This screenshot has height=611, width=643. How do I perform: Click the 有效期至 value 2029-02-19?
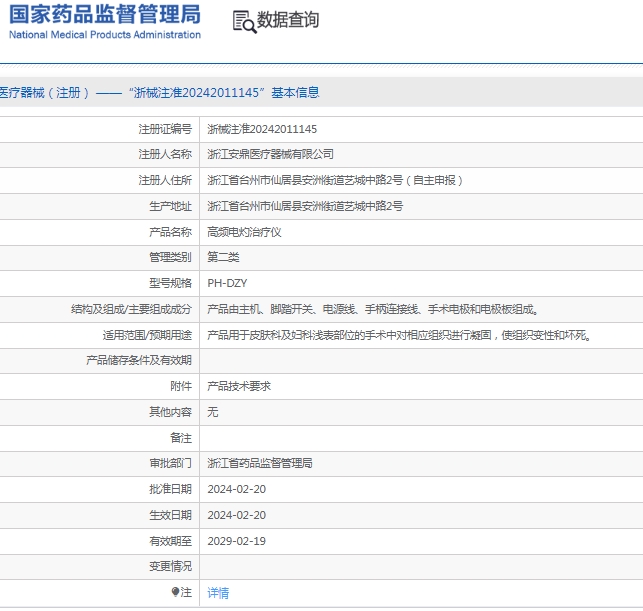coord(237,541)
